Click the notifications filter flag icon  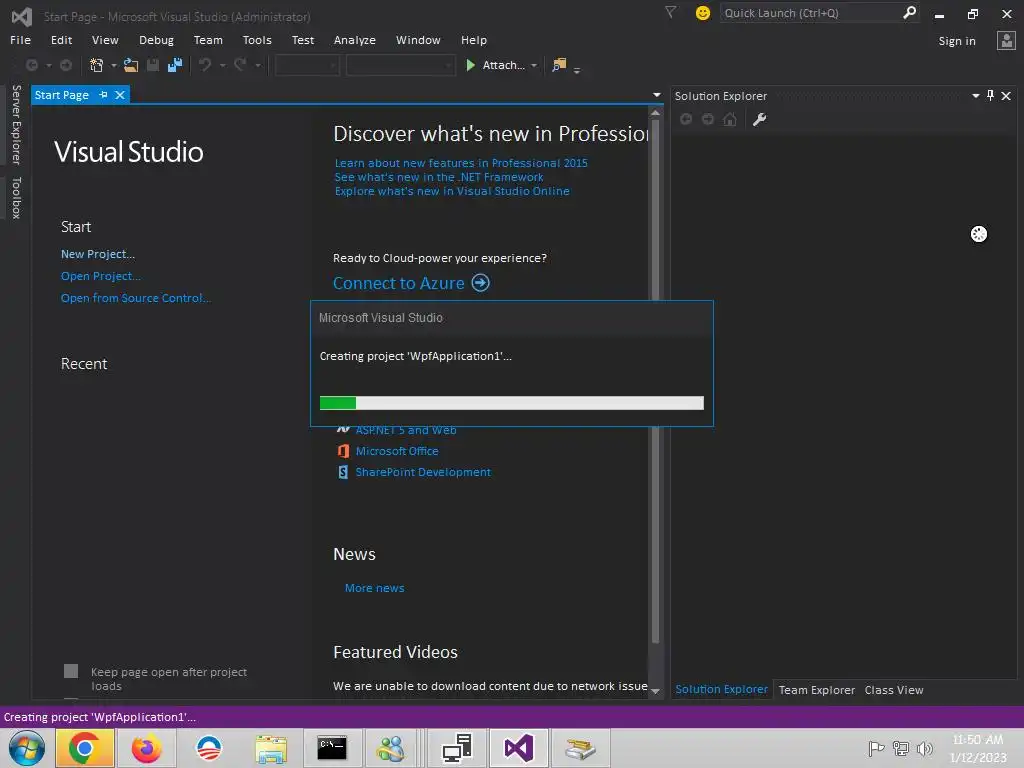[x=670, y=12]
